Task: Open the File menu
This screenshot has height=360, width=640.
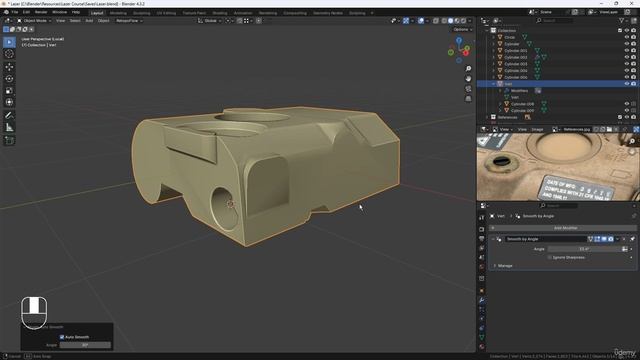Action: pos(15,12)
